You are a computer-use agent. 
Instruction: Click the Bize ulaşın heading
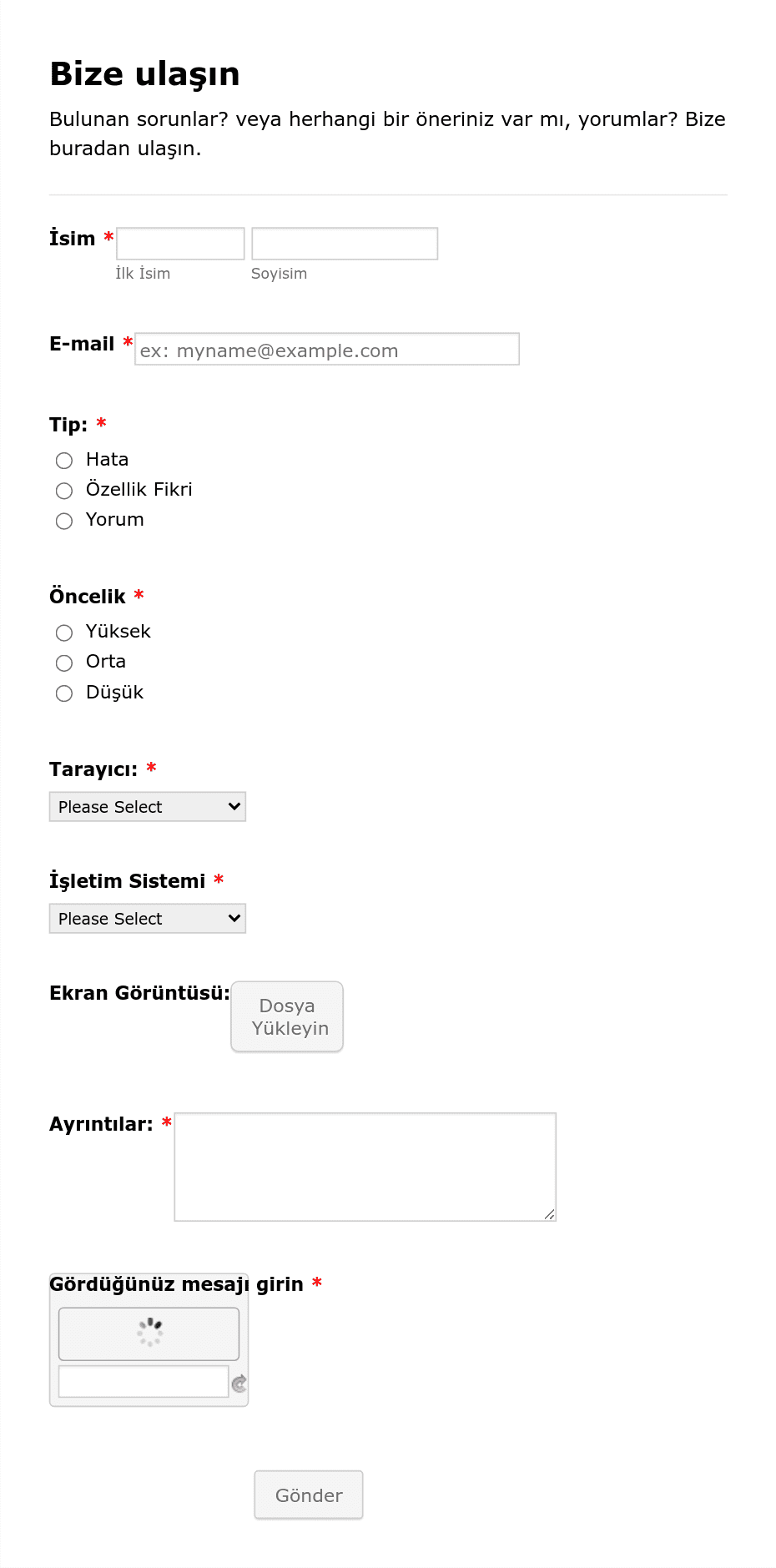145,74
